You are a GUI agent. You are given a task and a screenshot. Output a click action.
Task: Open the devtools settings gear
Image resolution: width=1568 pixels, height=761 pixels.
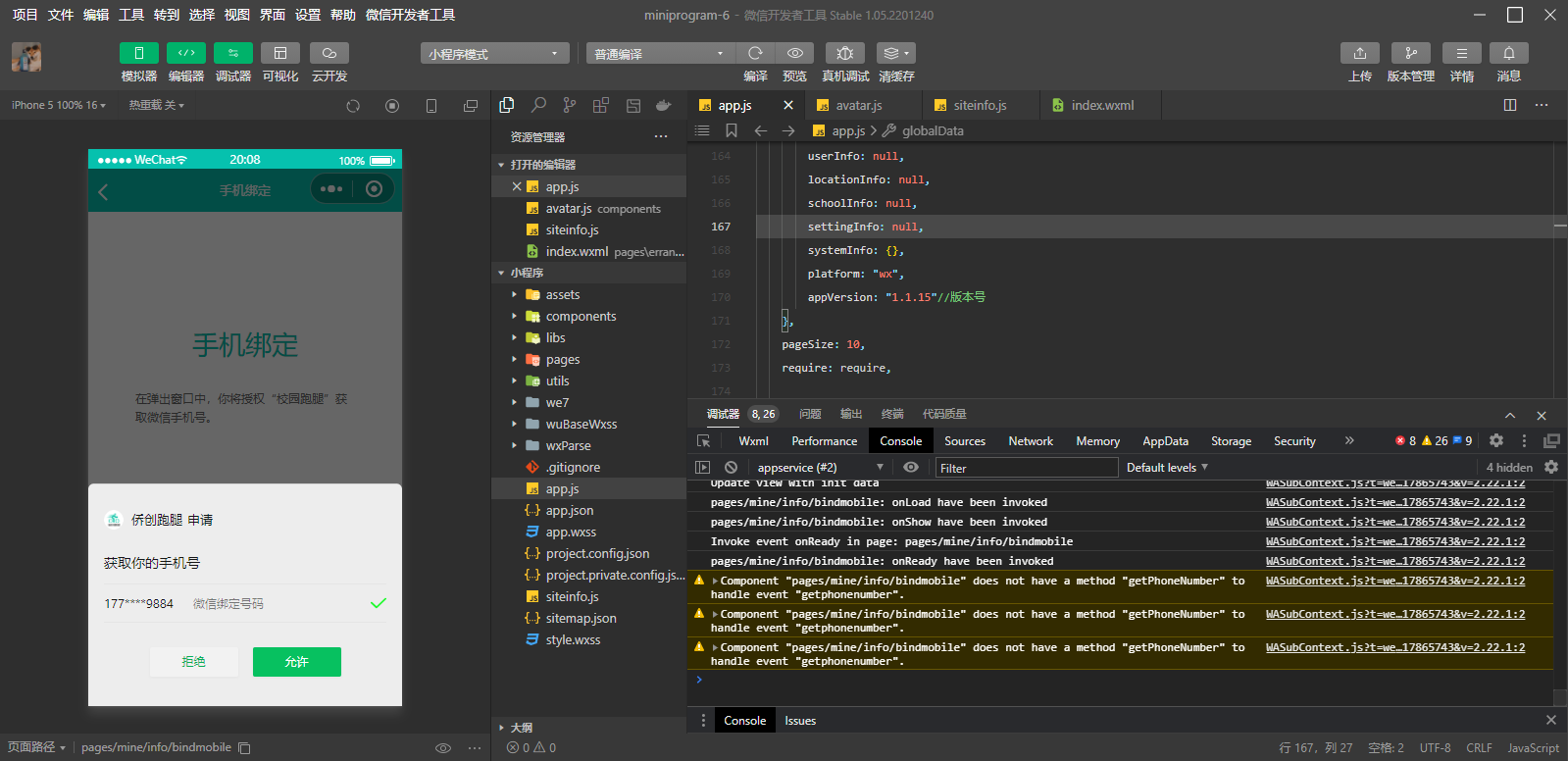[1496, 441]
